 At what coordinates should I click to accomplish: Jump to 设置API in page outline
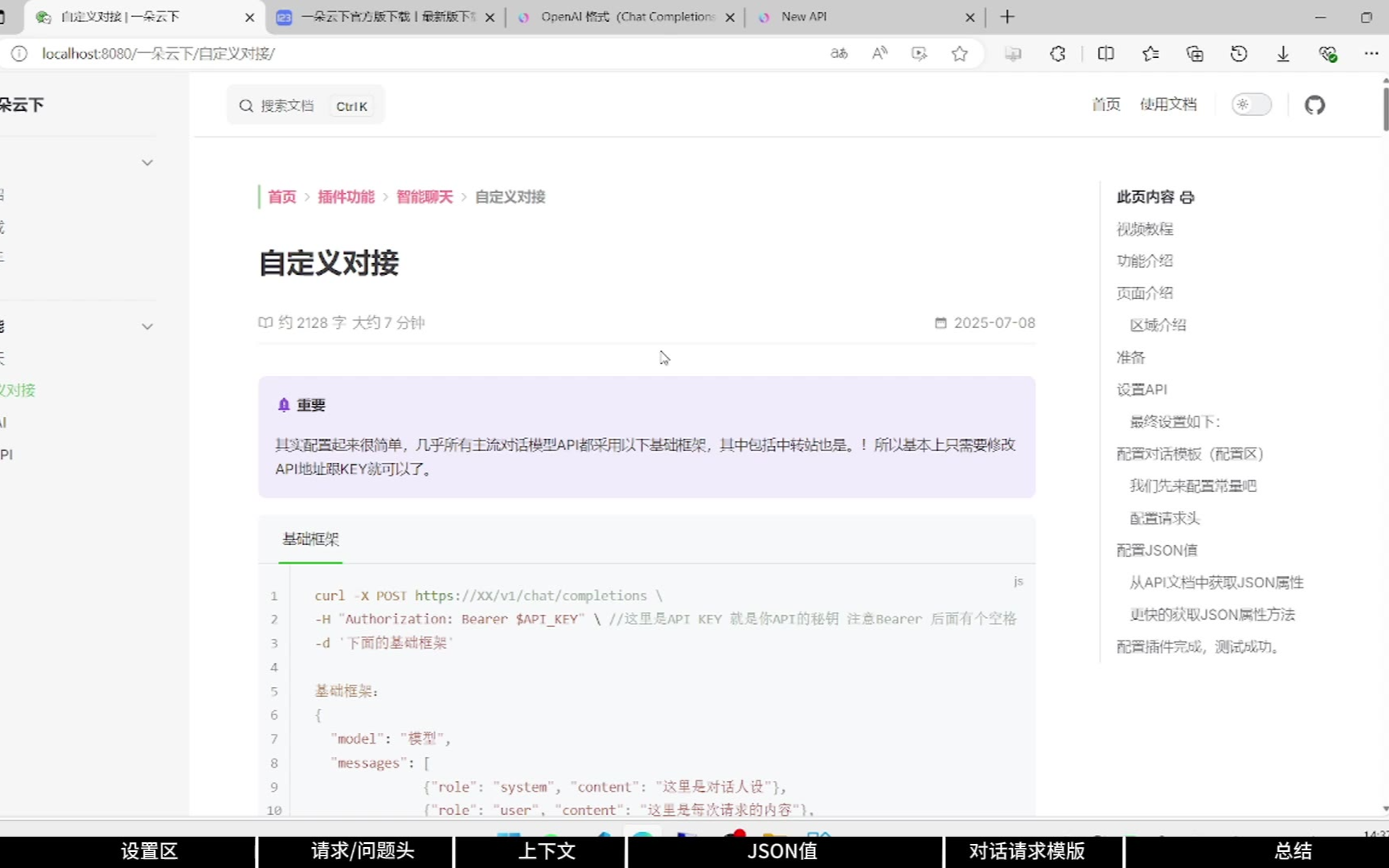point(1141,390)
